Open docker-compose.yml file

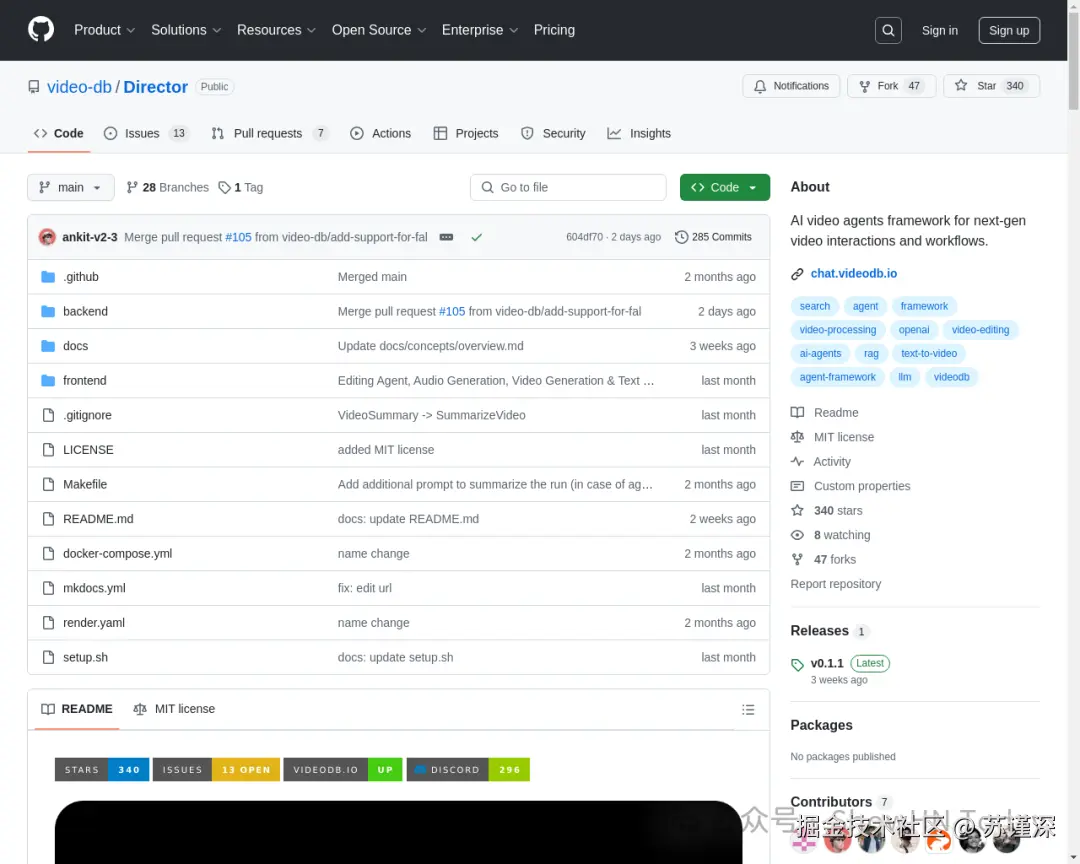coord(118,554)
